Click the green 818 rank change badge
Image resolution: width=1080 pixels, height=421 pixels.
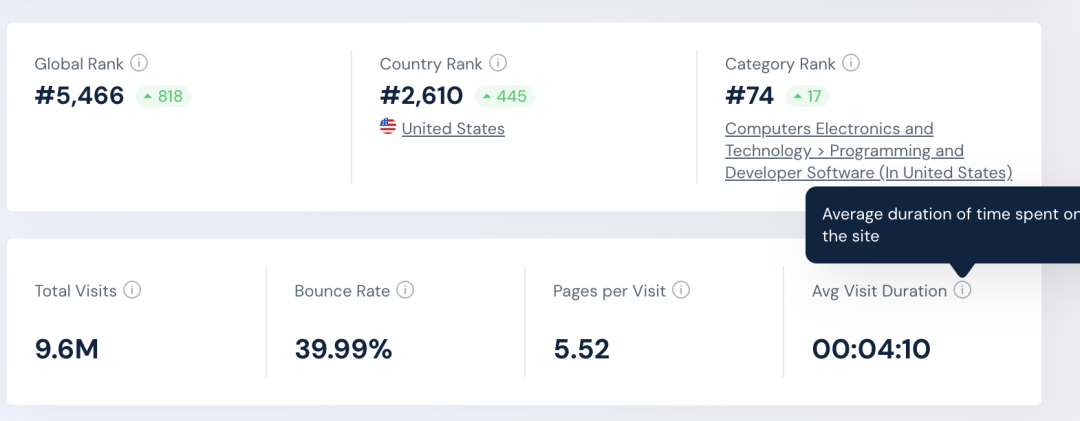[163, 96]
